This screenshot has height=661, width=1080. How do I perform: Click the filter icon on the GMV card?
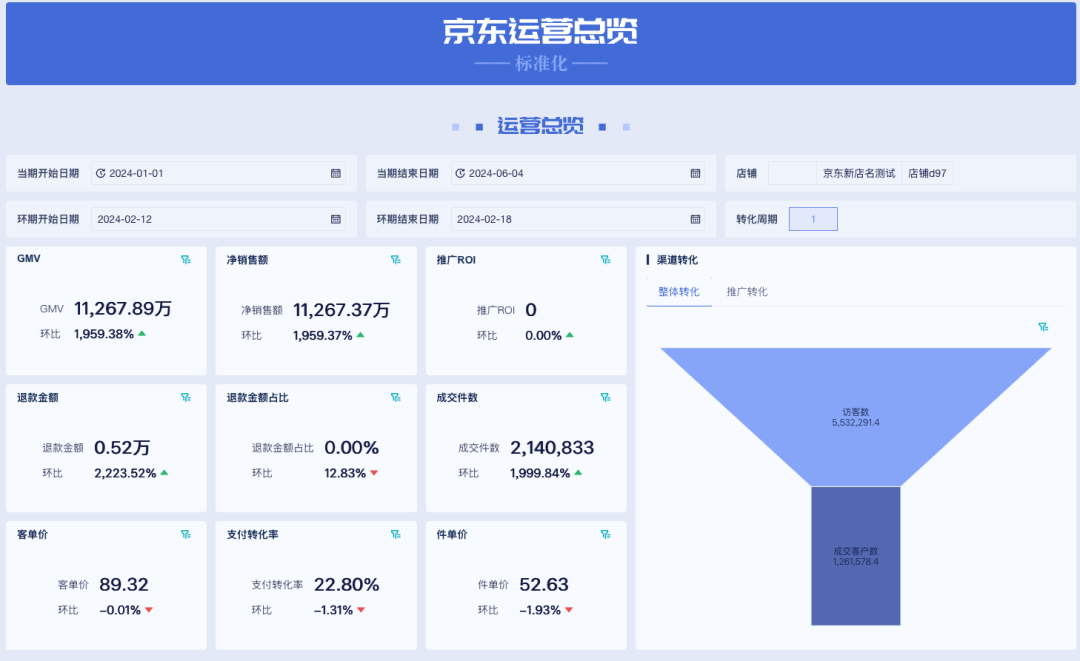coord(186,260)
